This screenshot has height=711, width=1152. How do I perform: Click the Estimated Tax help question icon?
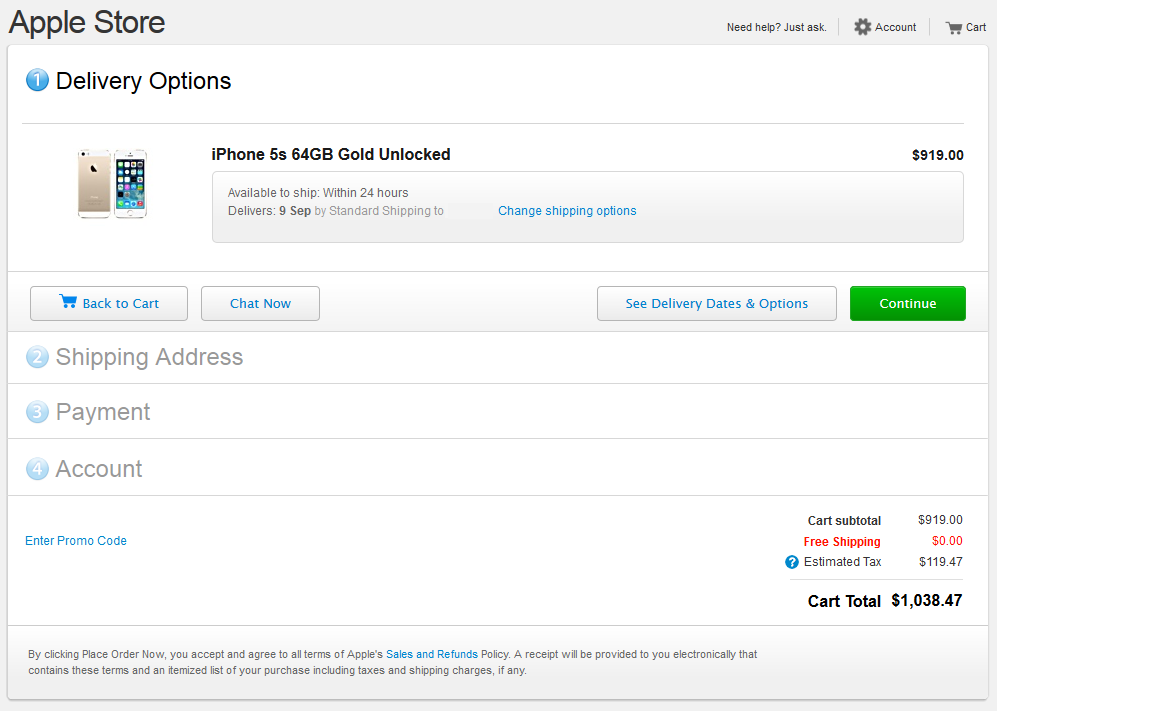click(x=791, y=562)
